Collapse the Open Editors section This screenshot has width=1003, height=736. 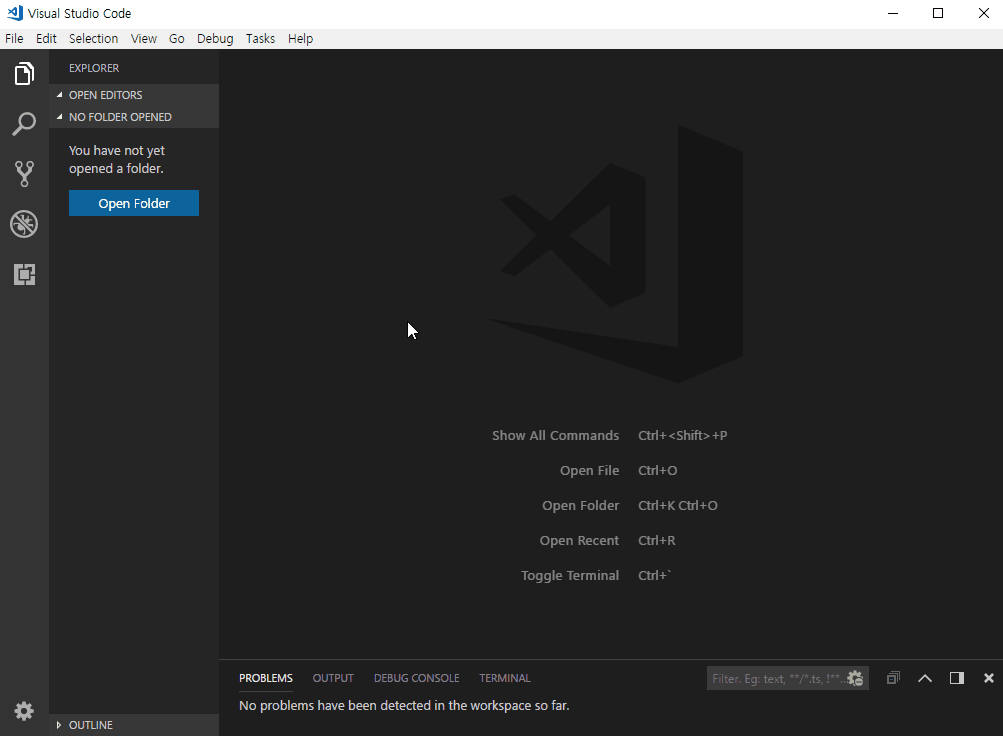134,95
